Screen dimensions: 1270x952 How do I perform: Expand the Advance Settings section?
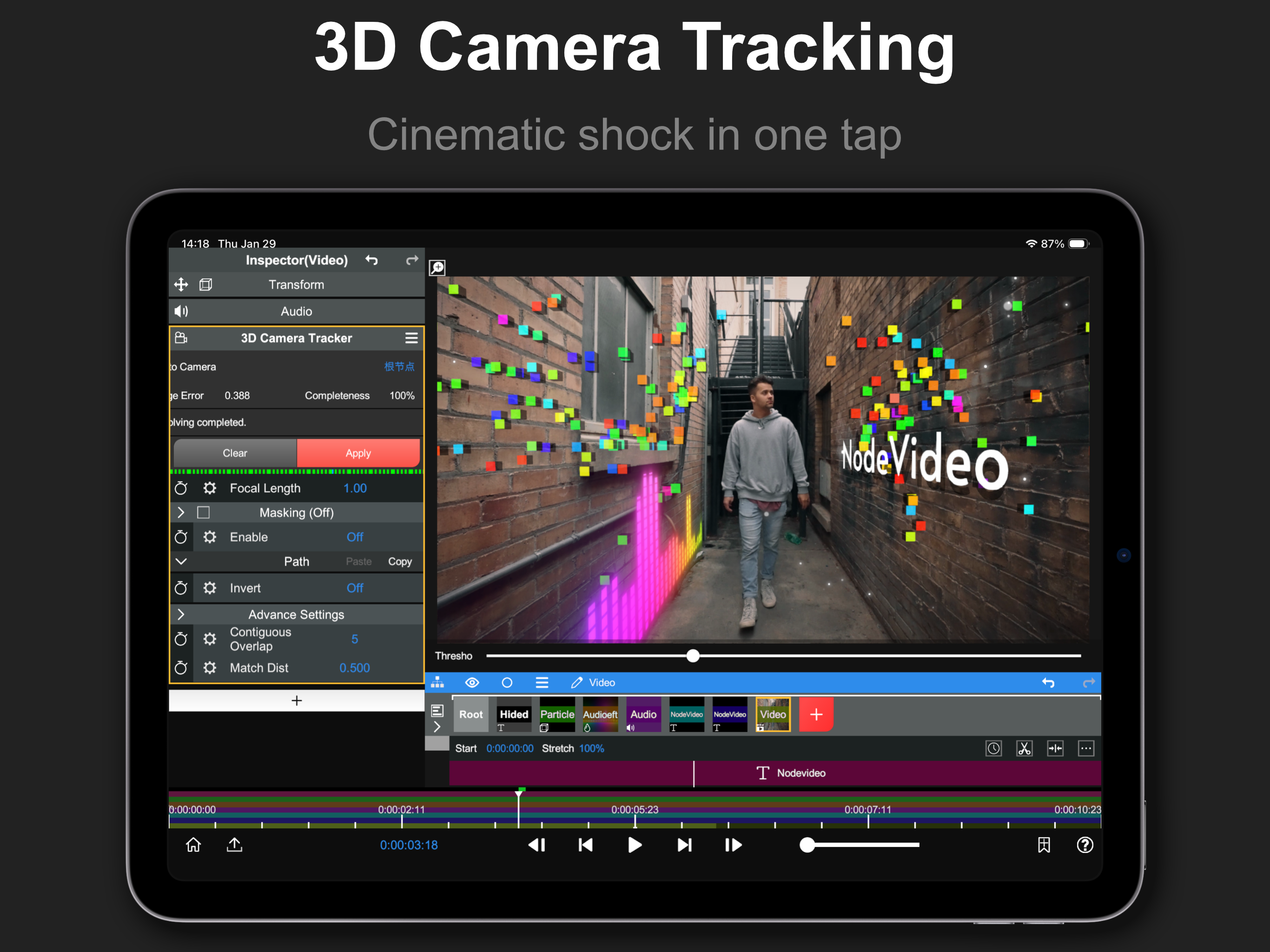(x=181, y=615)
